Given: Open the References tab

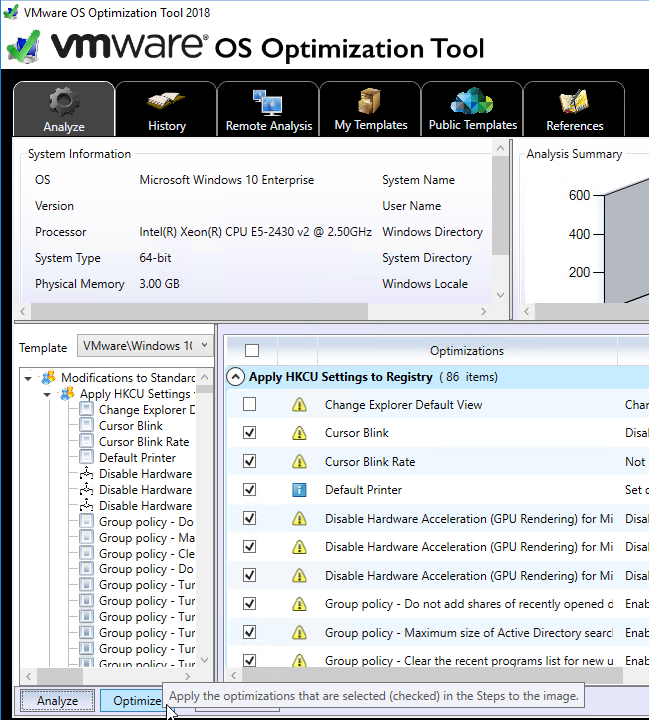Looking at the screenshot, I should click(574, 109).
